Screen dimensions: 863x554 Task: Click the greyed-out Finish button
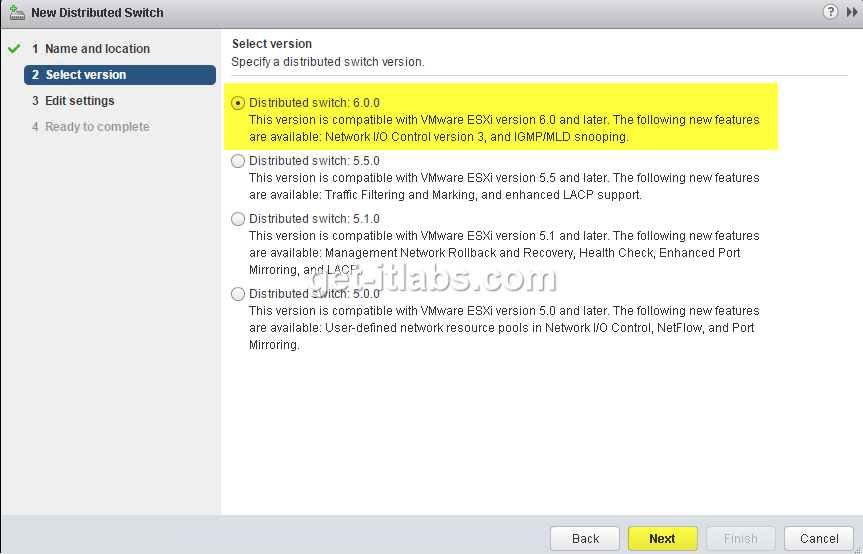pos(740,538)
